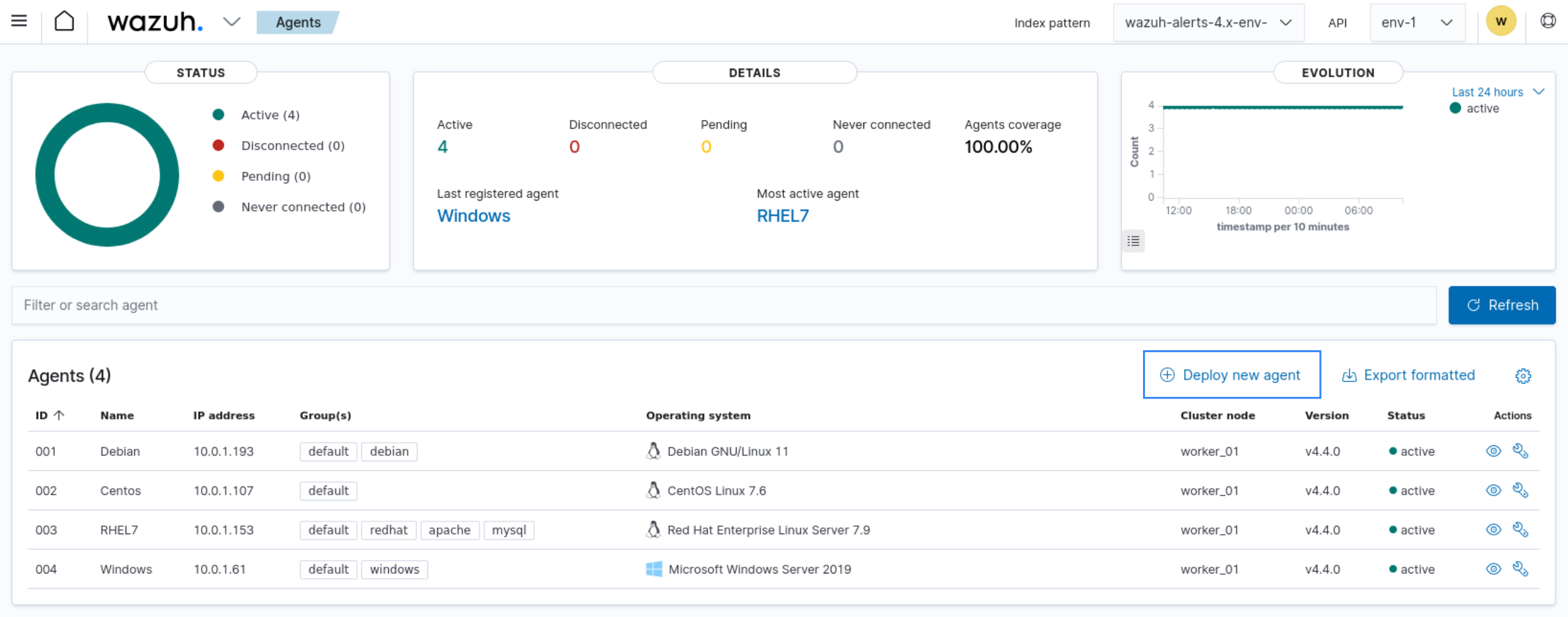Click Linux icon for CentOS Linux 7.6
This screenshot has width=1568, height=617.
653,490
